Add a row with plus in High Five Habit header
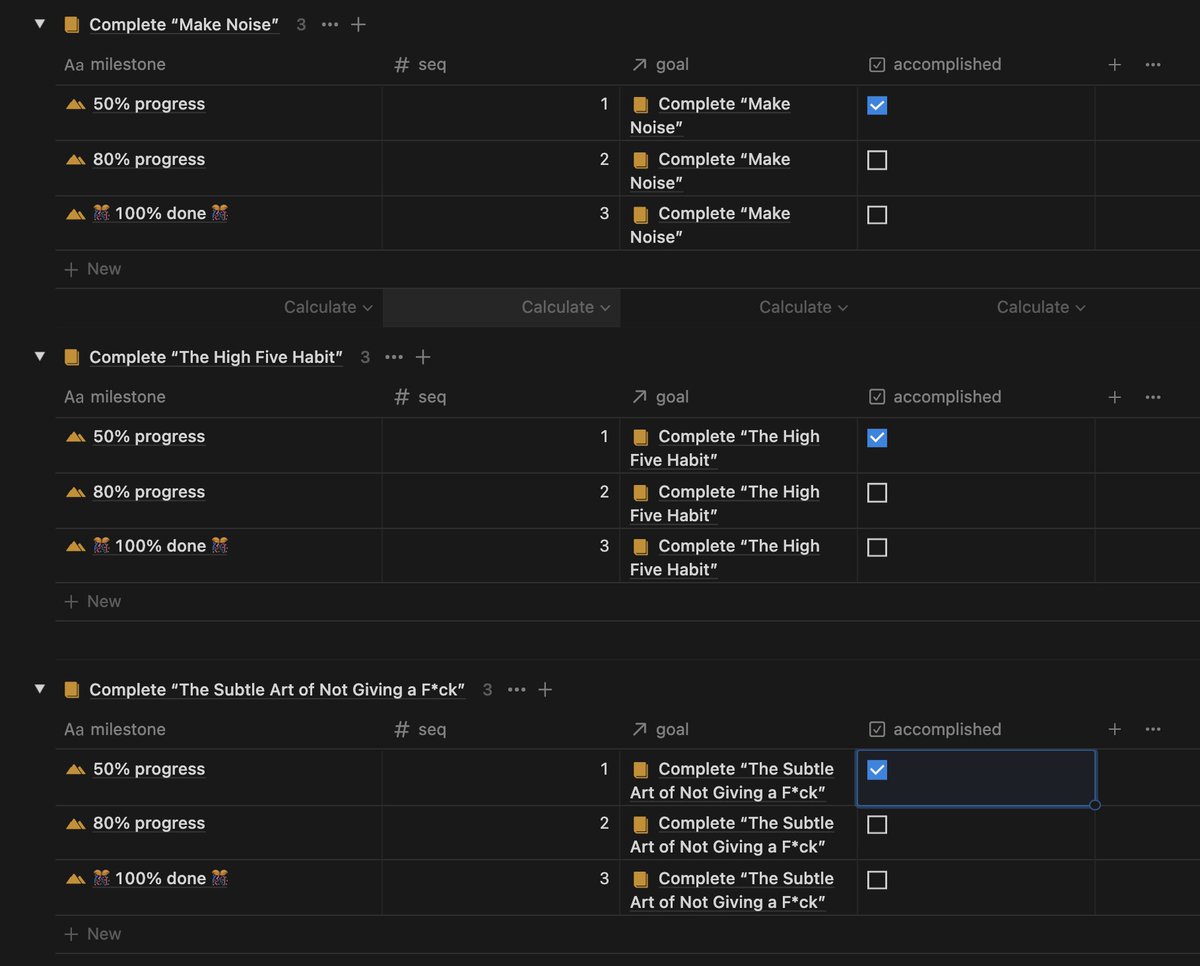 pos(423,357)
